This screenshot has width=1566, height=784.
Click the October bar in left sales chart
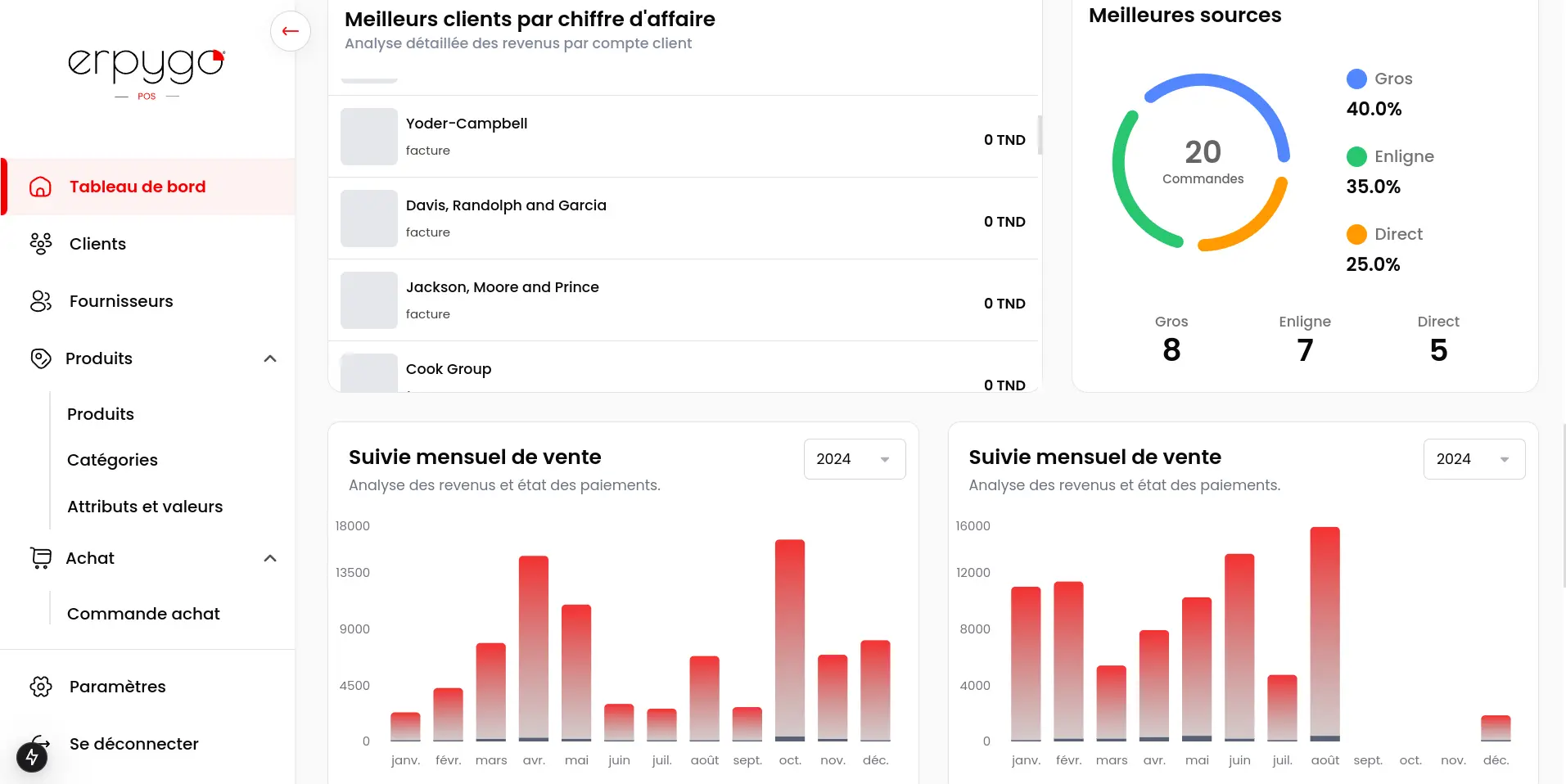point(790,640)
